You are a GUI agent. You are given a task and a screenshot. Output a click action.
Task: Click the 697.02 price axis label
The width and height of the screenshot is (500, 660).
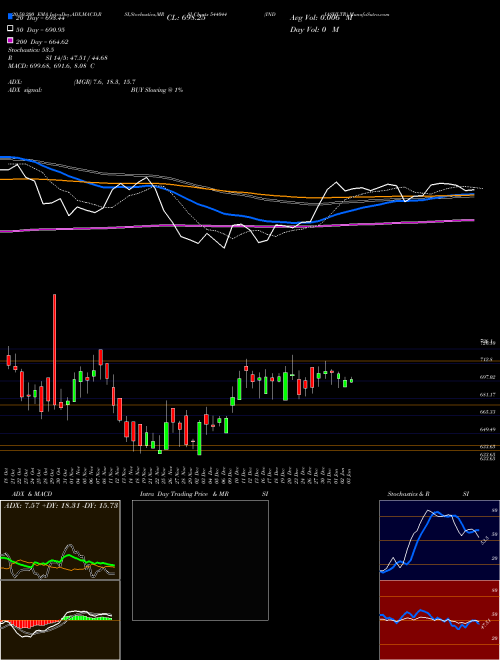487,377
